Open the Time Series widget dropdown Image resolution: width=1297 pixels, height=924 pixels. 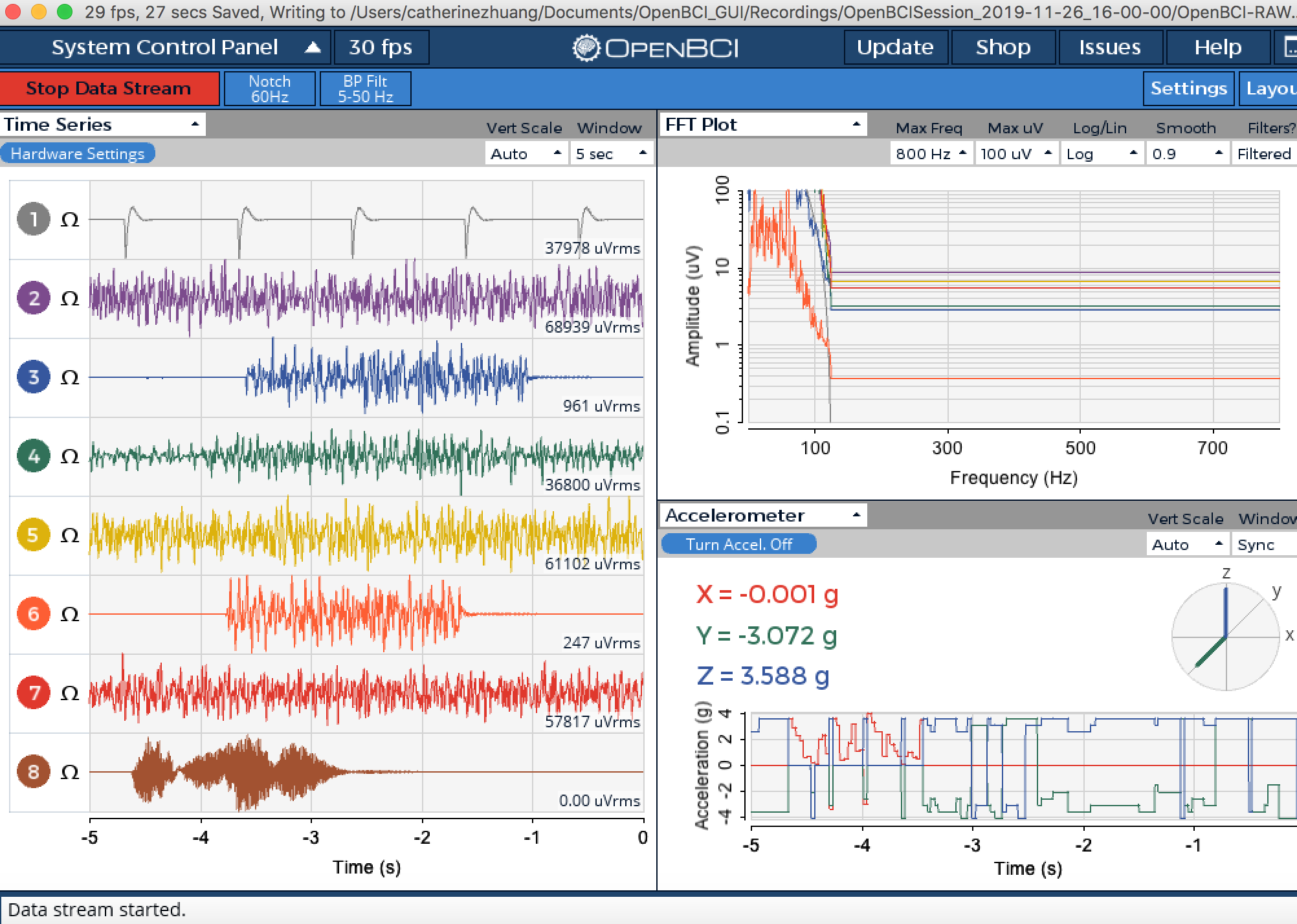pyautogui.click(x=103, y=124)
